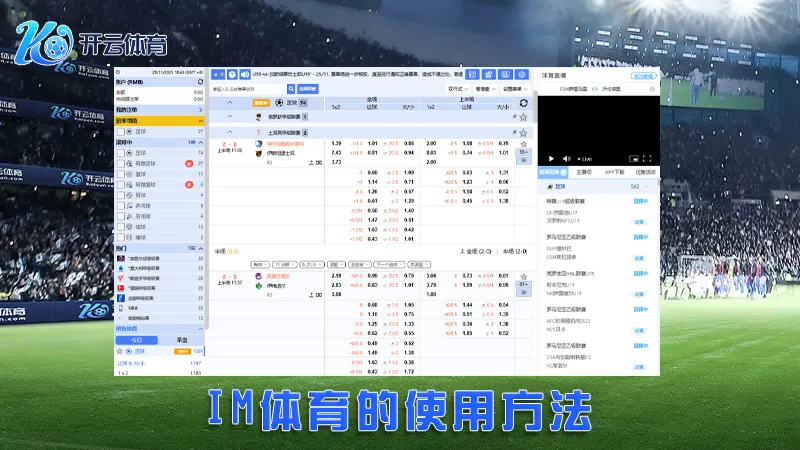Check the 足球 box under the yellow section
800x450 pixels.
121,132
